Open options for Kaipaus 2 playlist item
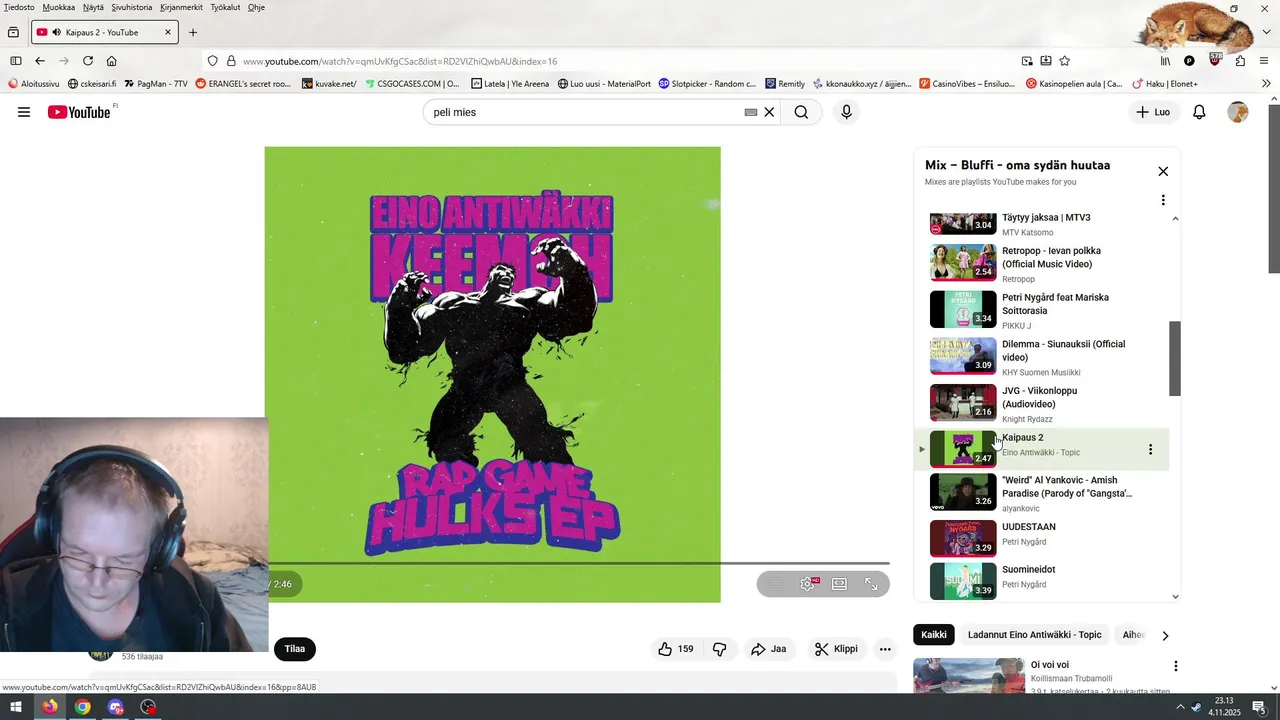Screen dimensions: 1280x720 click(x=1150, y=450)
